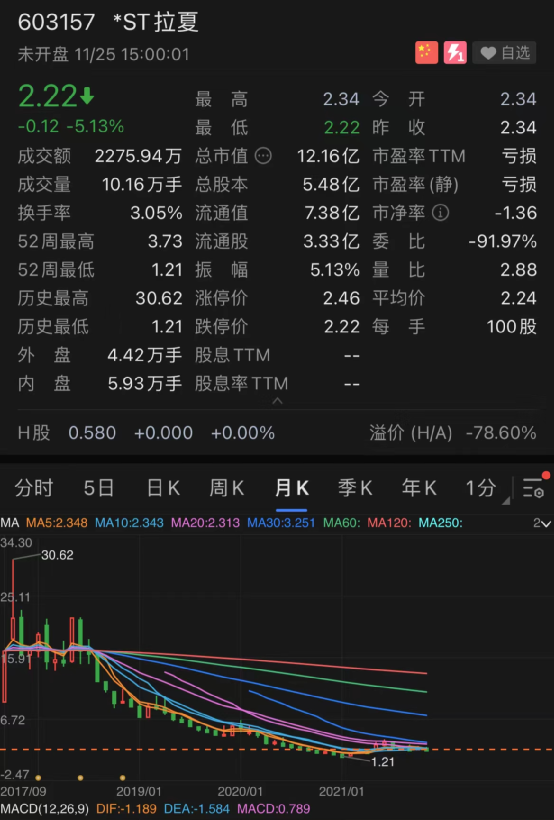Tap the 换手率 3.05% value
The height and width of the screenshot is (820, 554).
point(156,213)
